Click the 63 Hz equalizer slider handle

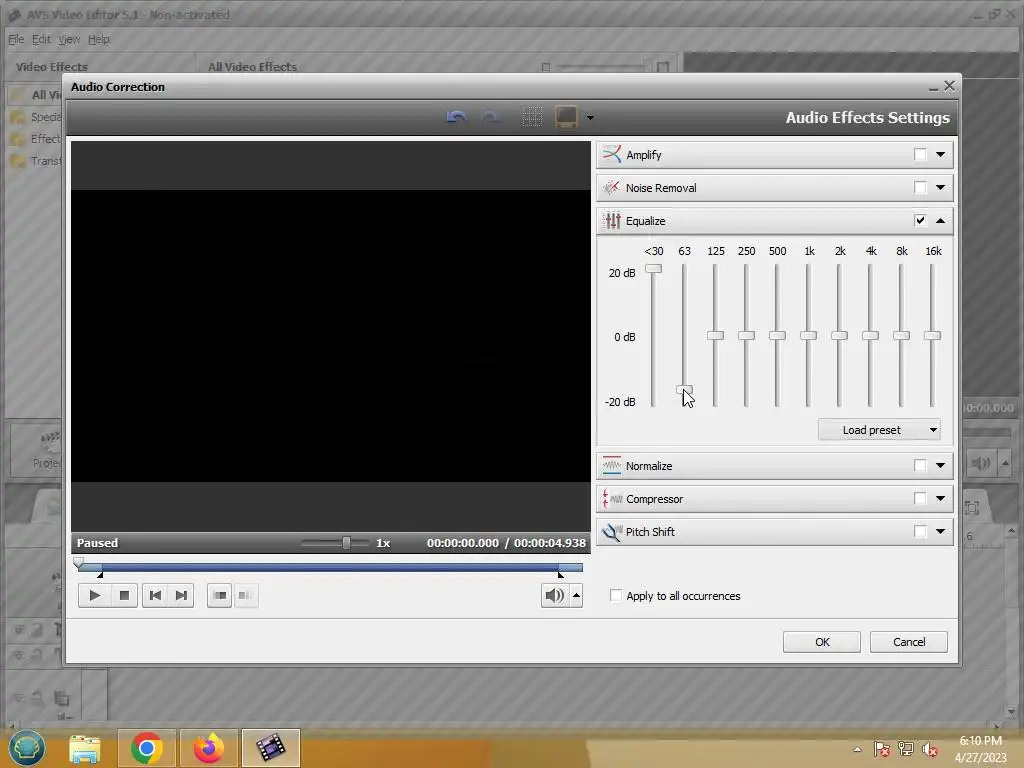coord(684,390)
